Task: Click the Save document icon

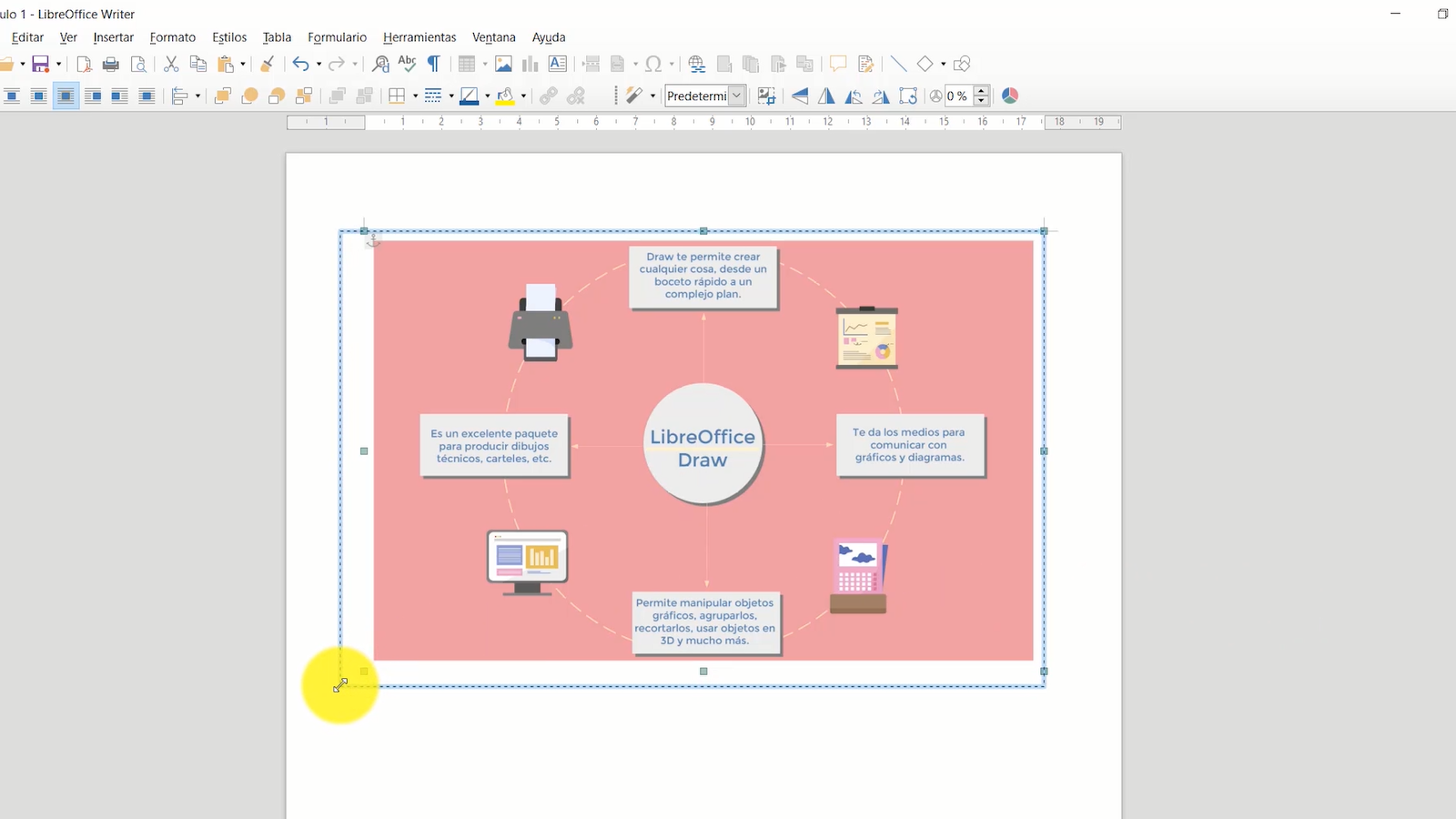Action: tap(40, 64)
